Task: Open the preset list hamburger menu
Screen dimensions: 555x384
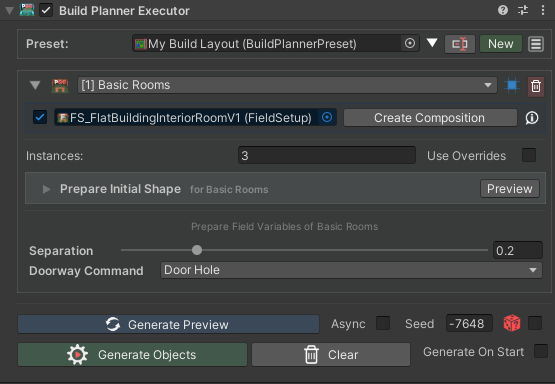Action: (x=536, y=44)
